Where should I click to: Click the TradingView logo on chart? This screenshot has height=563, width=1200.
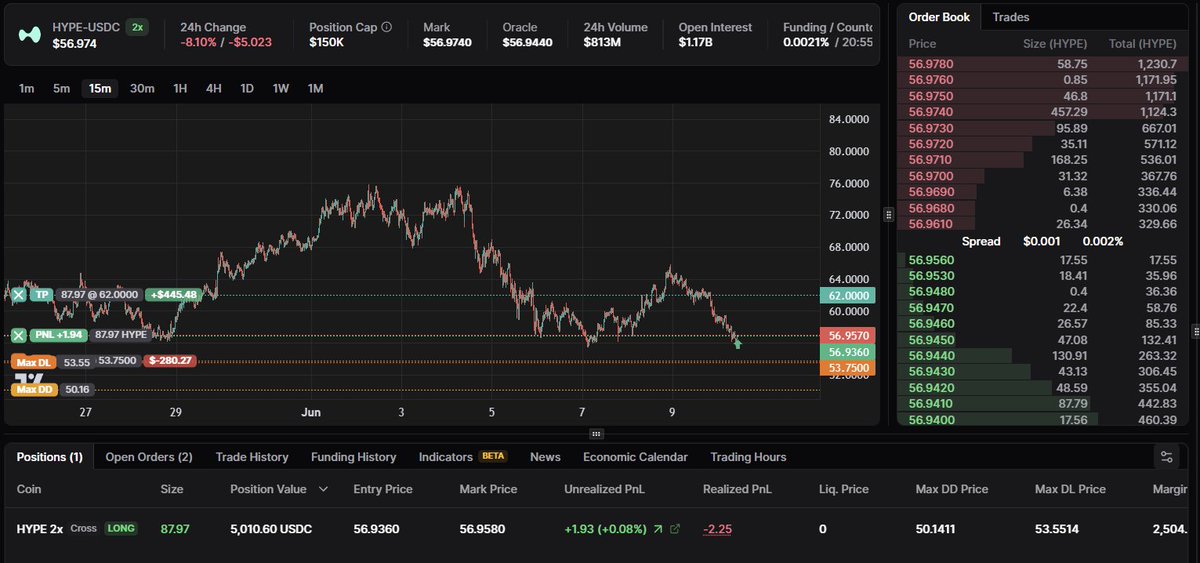point(29,377)
